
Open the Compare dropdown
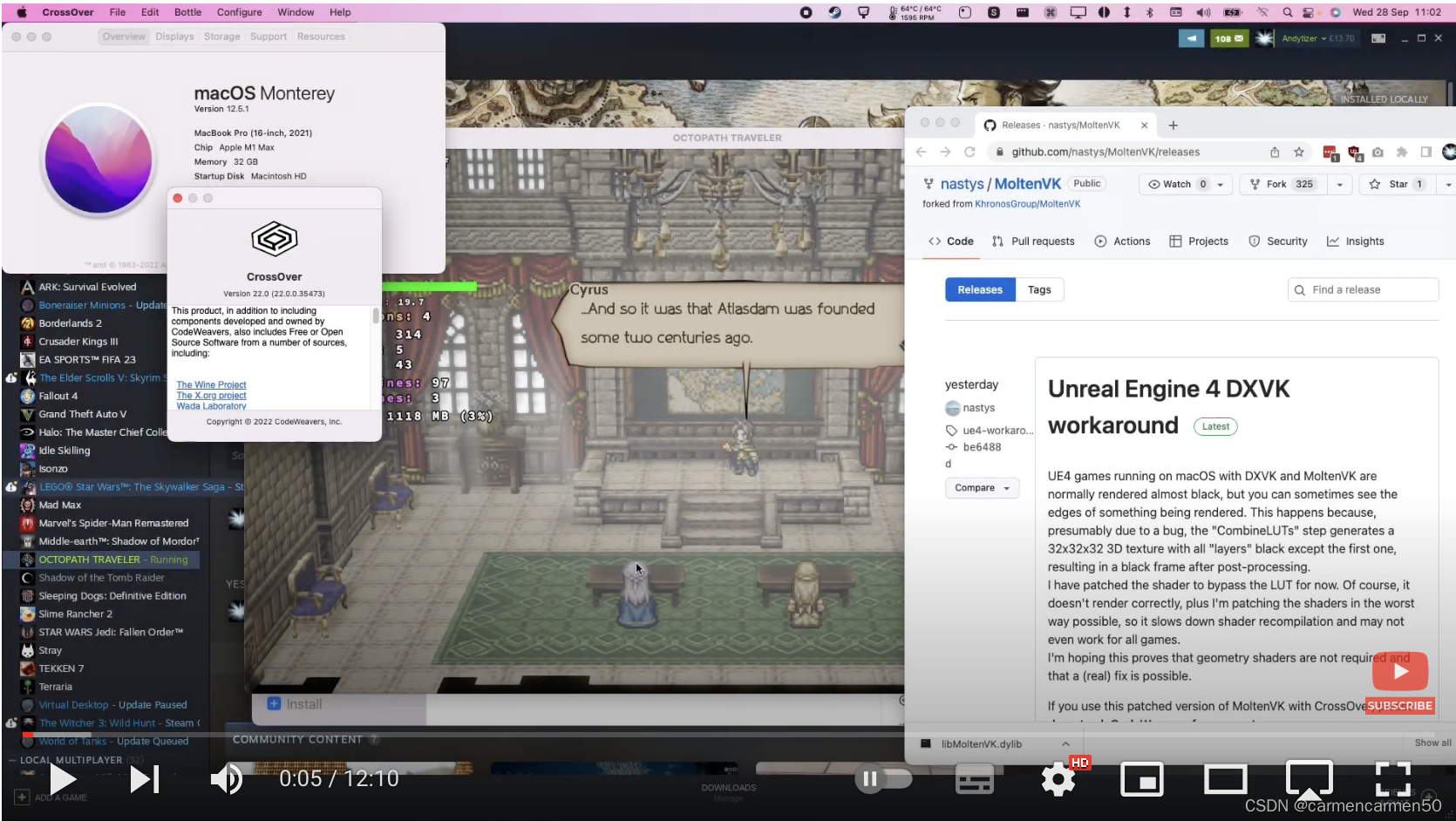click(x=982, y=488)
